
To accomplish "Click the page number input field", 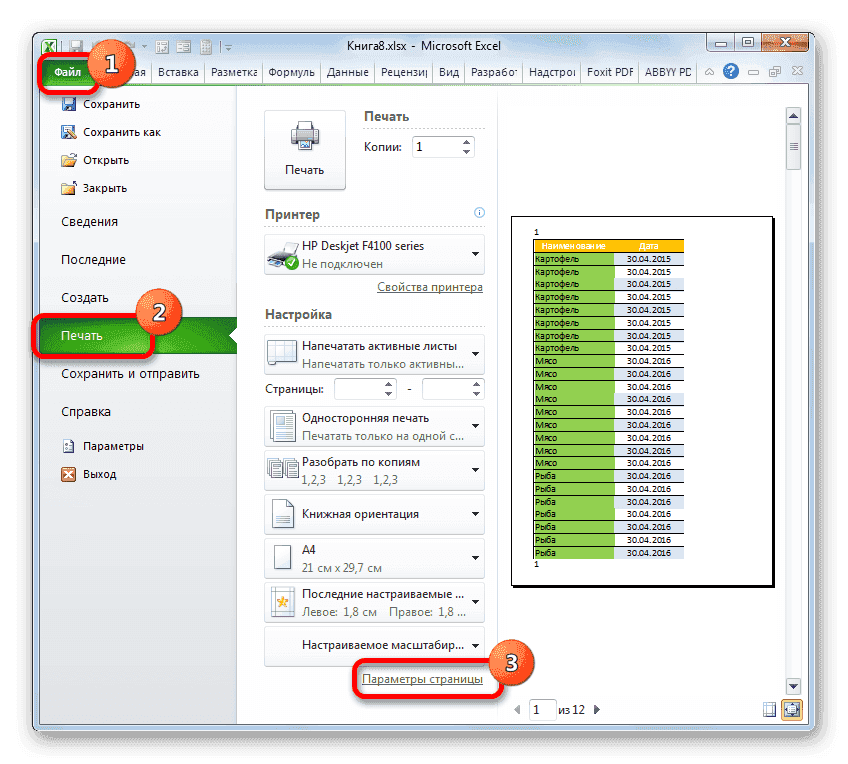I will [x=541, y=709].
